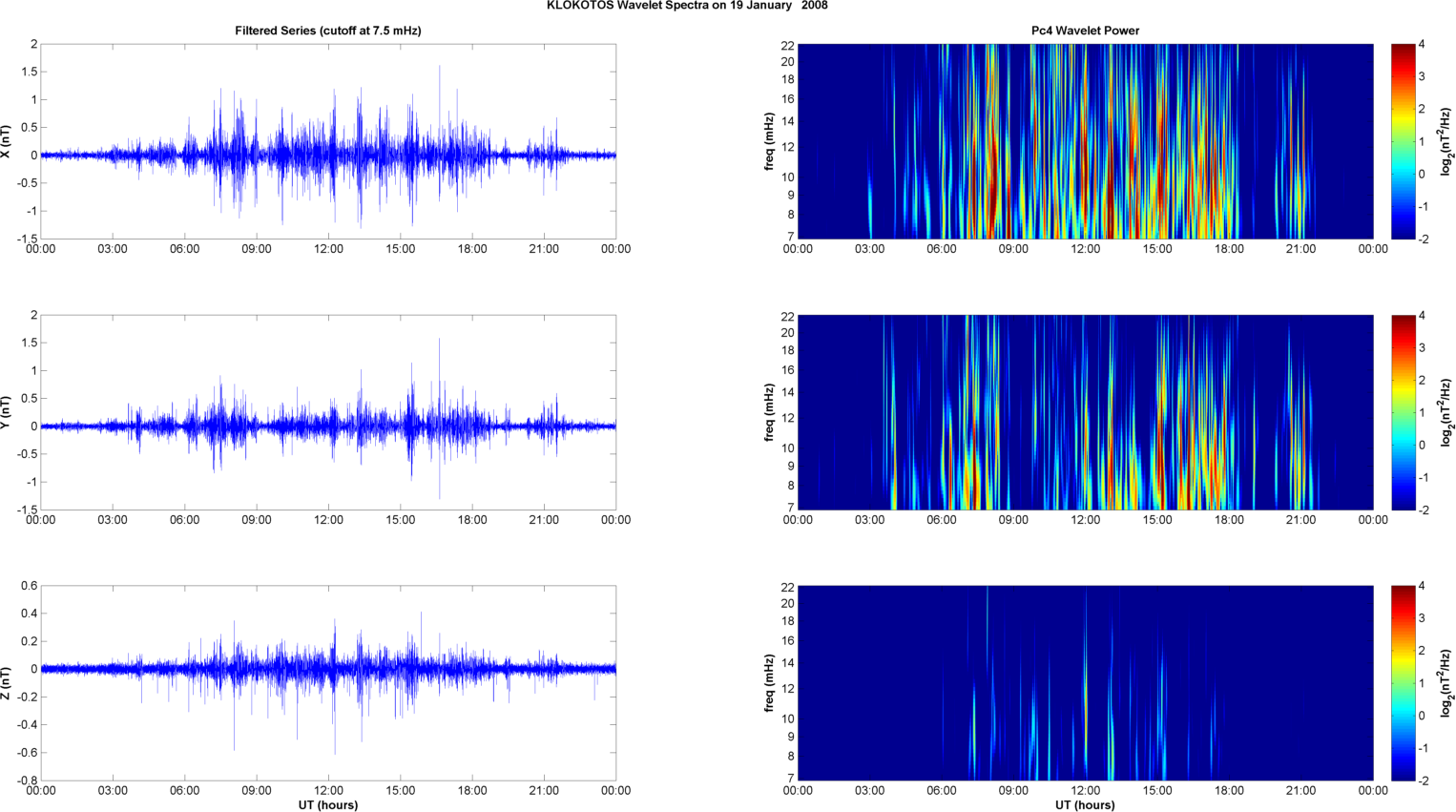
Task: Click 21:00 tick below the bottom spectrogram
Action: [1300, 791]
